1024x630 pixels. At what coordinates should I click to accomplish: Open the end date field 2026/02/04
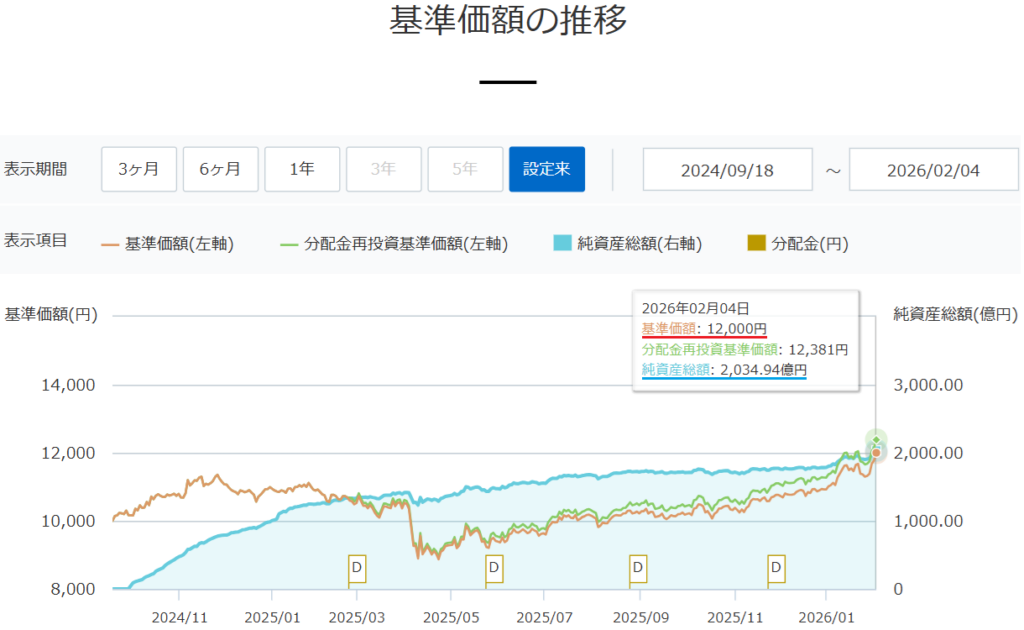point(934,169)
